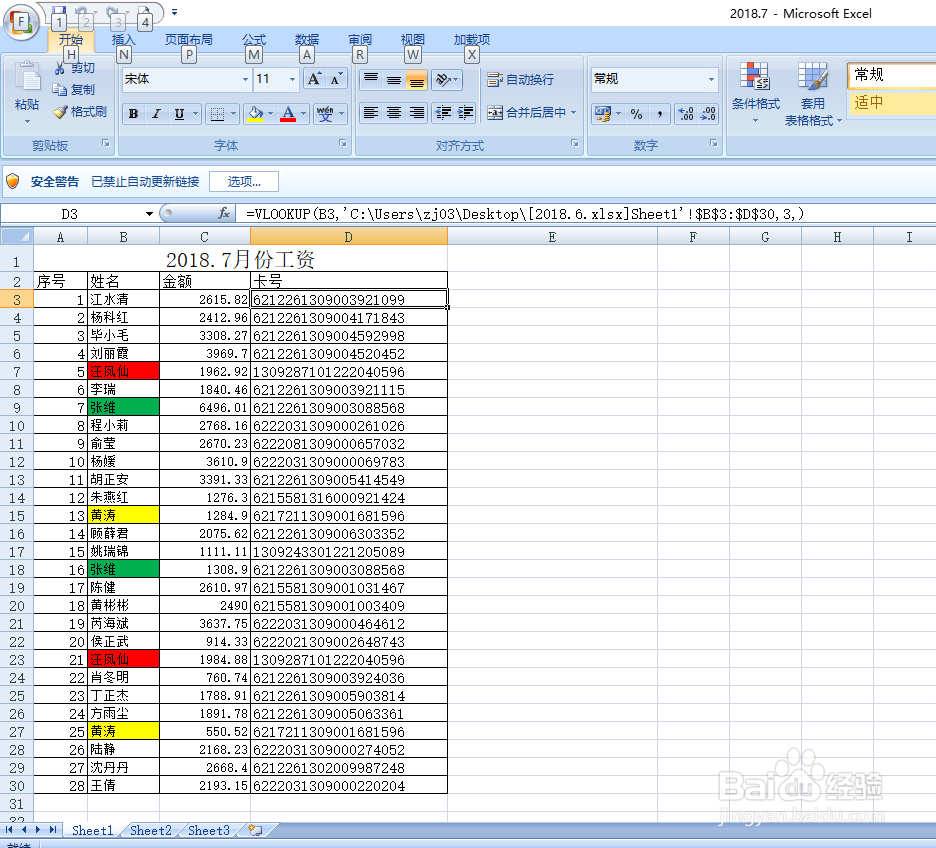The height and width of the screenshot is (848, 936).
Task: Click 合并后居中 merge and center
Action: pos(526,113)
